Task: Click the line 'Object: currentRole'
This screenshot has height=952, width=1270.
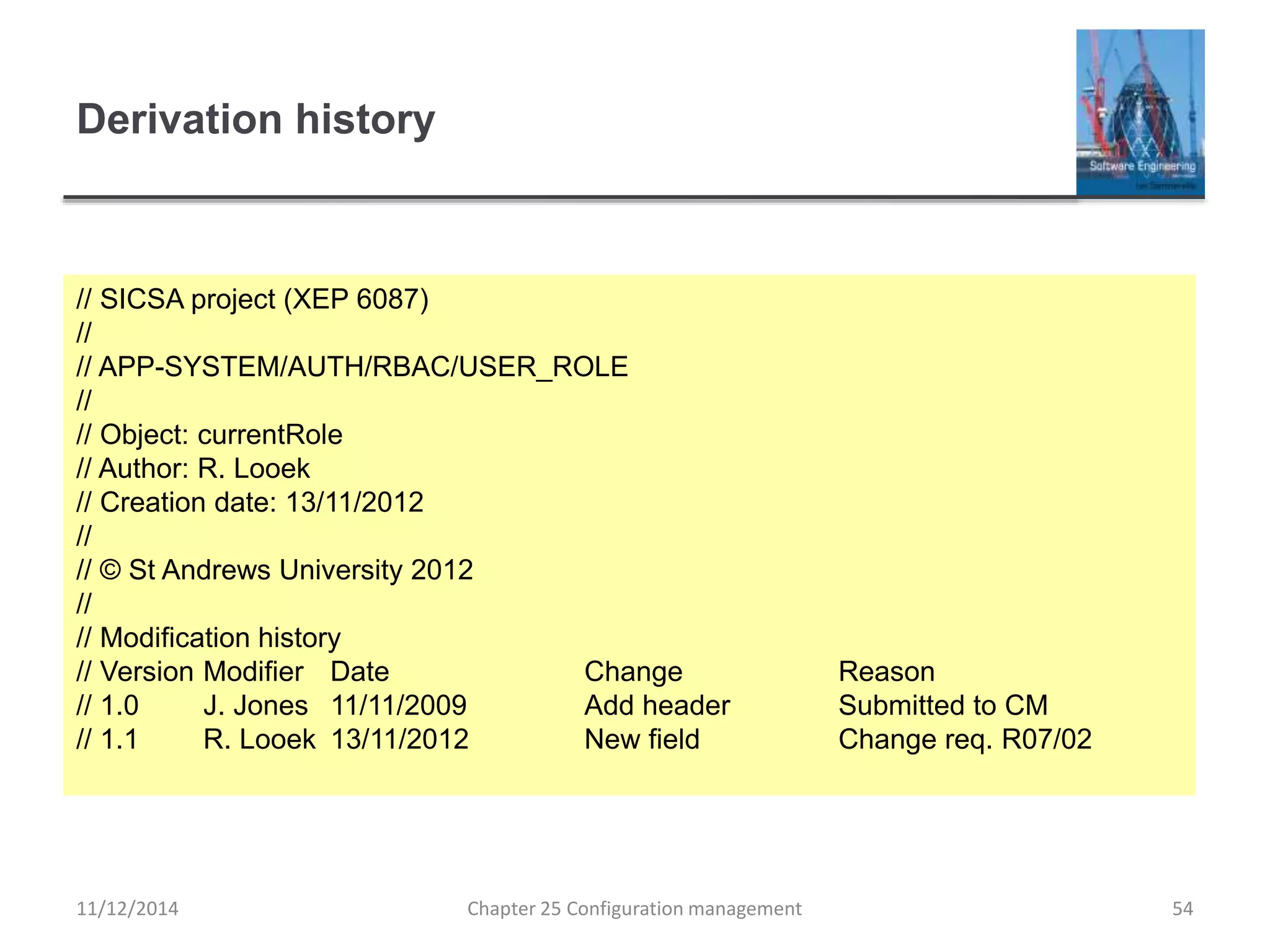Action: 221,434
